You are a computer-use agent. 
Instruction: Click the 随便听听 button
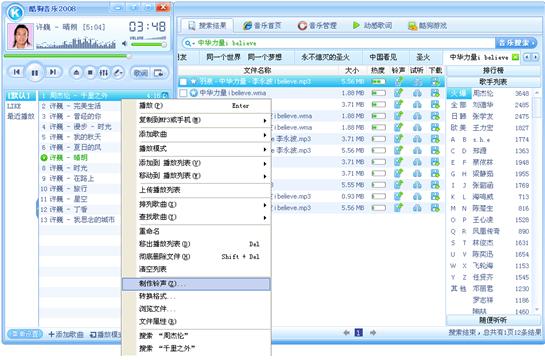point(493,320)
